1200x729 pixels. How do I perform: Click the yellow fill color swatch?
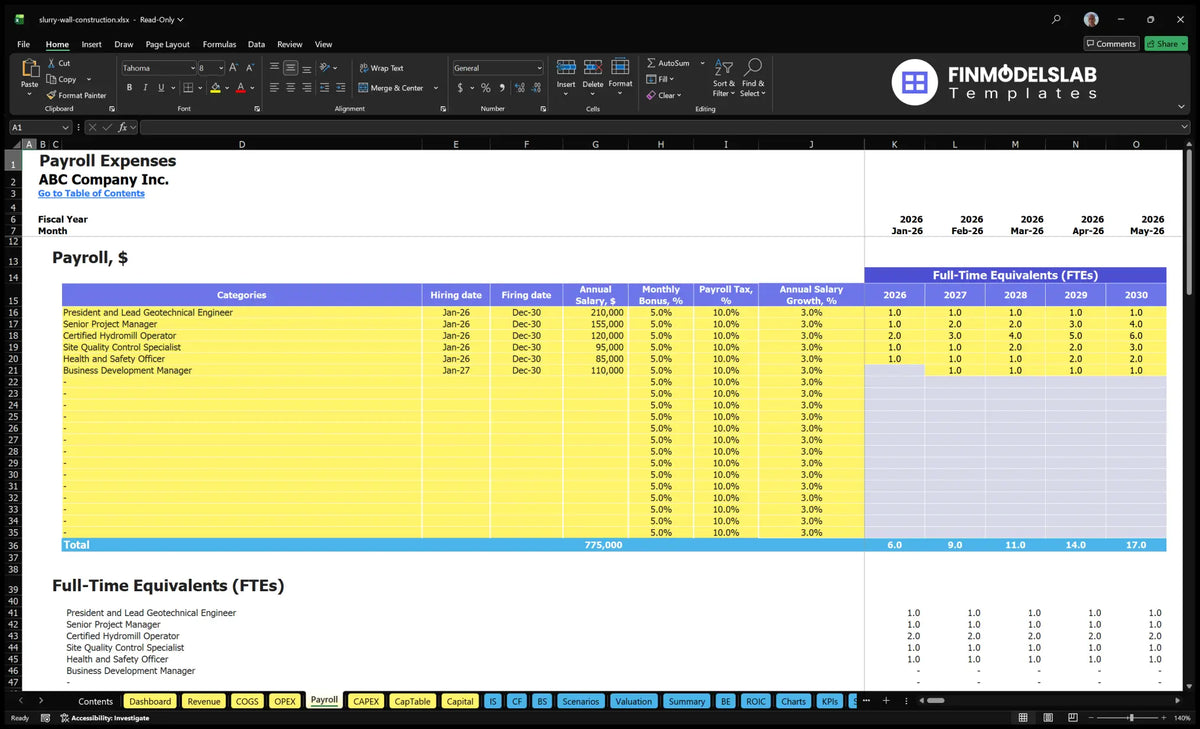click(x=215, y=88)
